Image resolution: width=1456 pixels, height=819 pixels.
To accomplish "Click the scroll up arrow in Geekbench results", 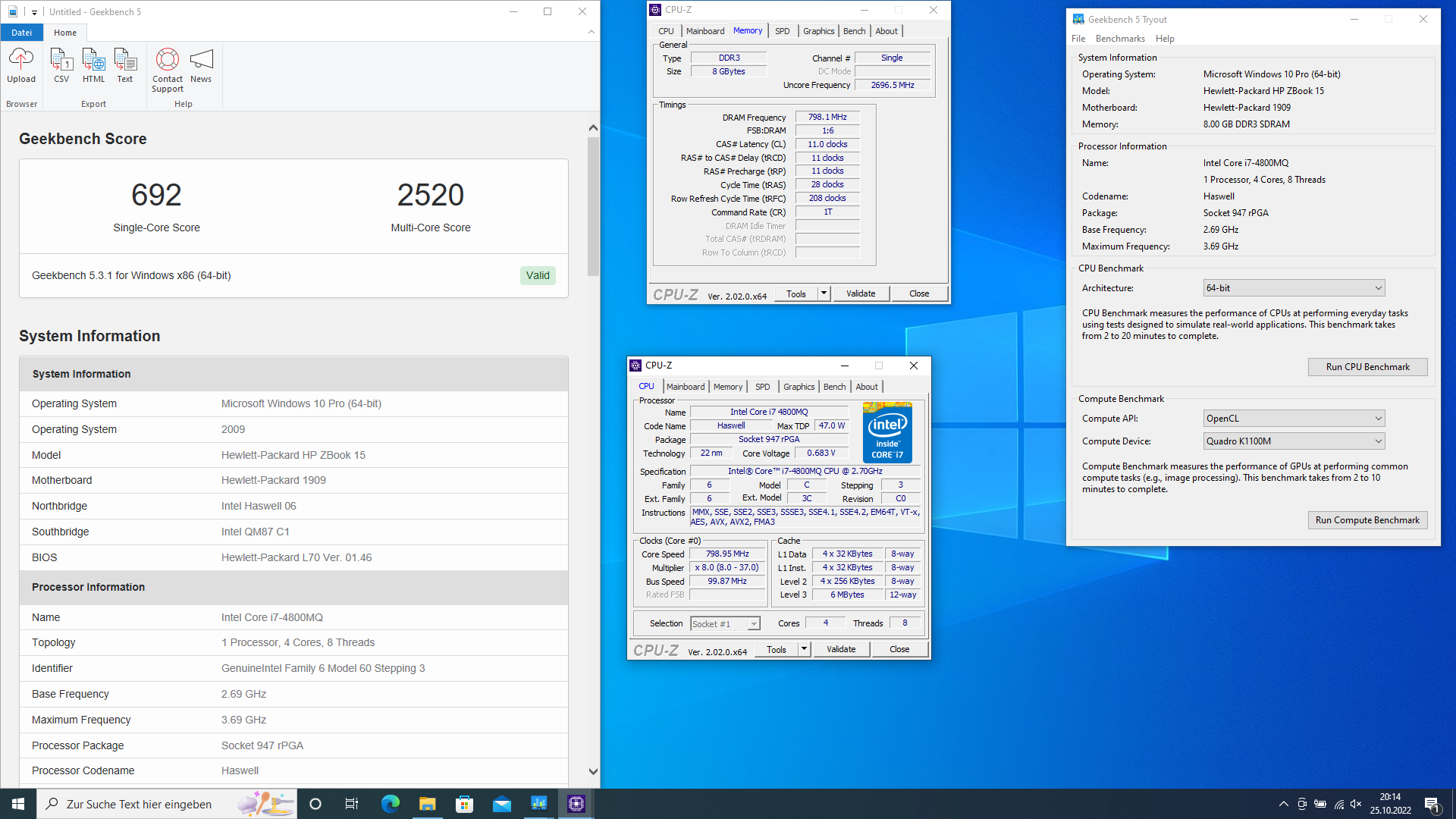I will 593,128.
